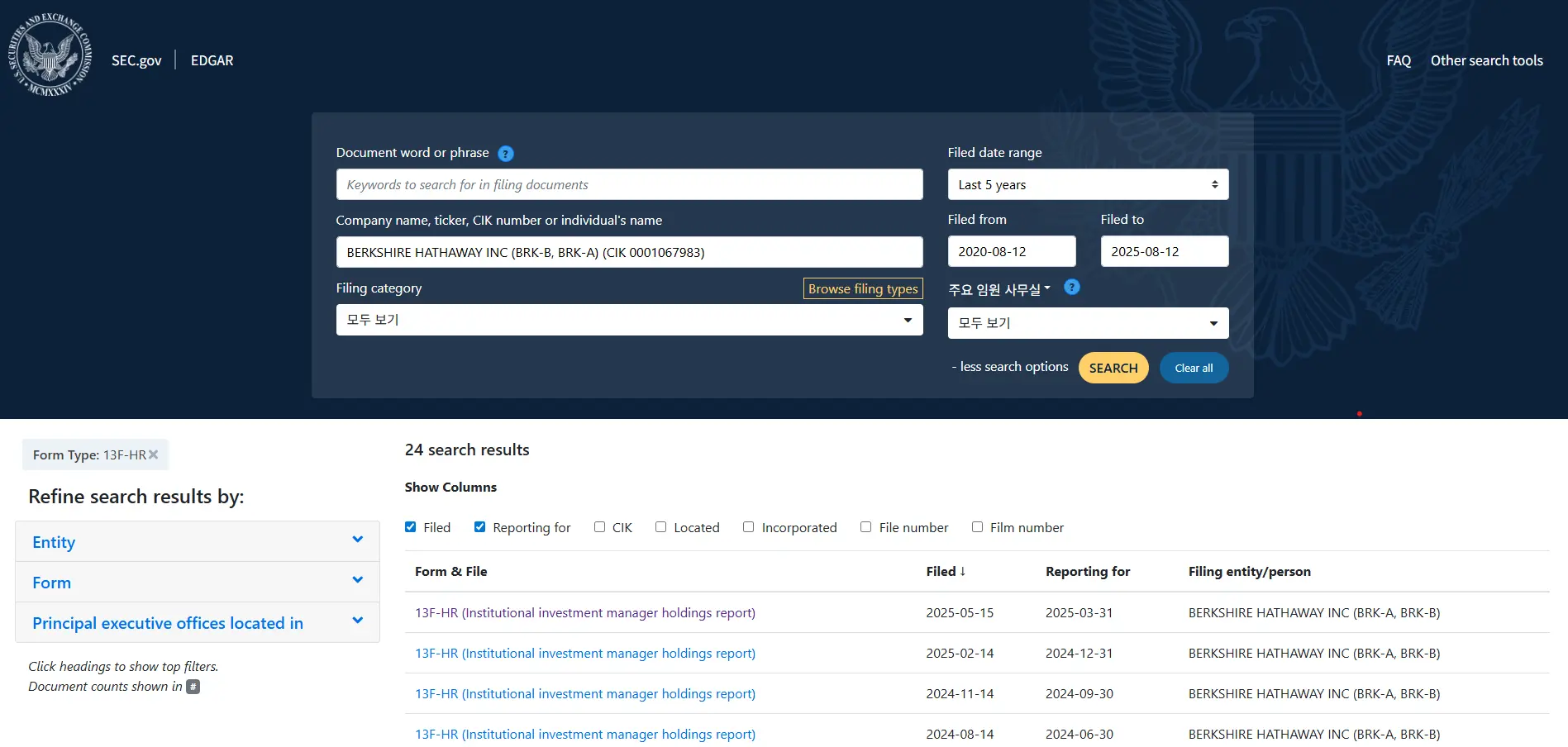Expand the Entity filter section

(x=198, y=542)
